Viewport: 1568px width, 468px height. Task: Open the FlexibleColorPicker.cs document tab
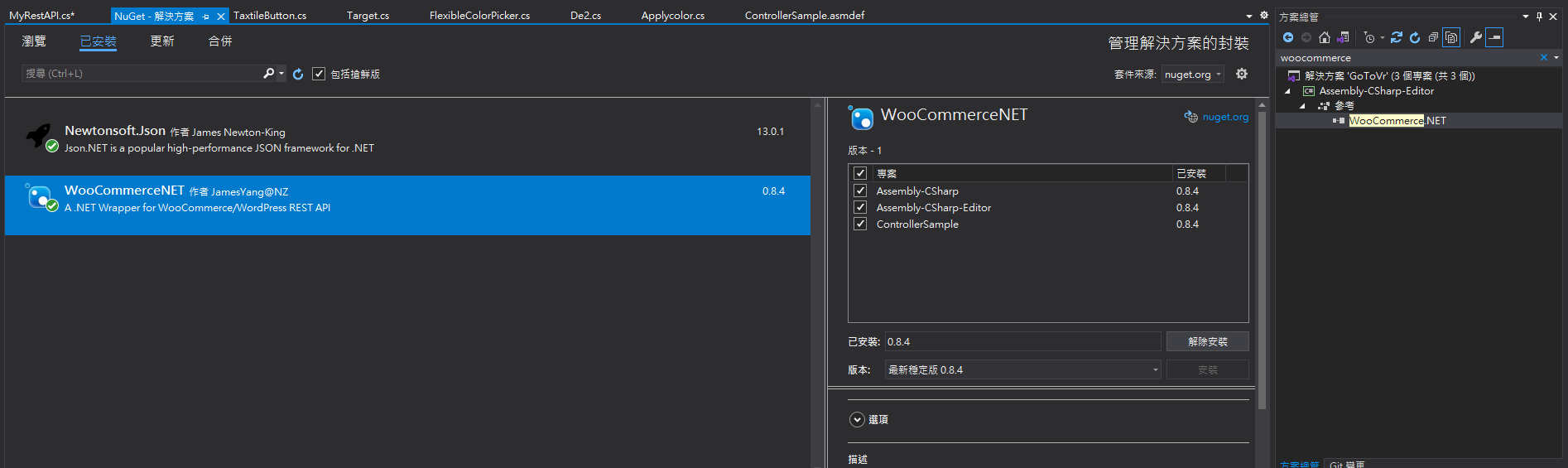click(x=479, y=16)
